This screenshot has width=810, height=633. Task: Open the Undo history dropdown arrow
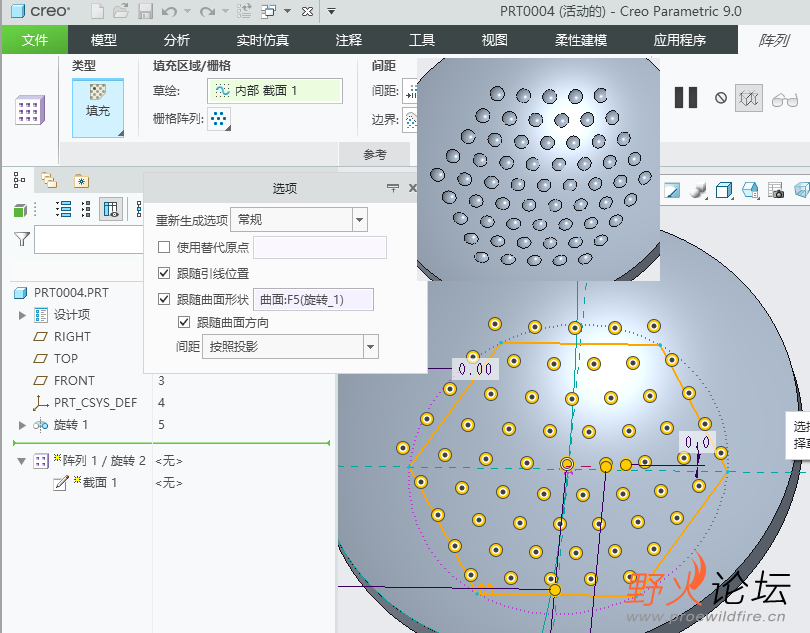pos(188,11)
